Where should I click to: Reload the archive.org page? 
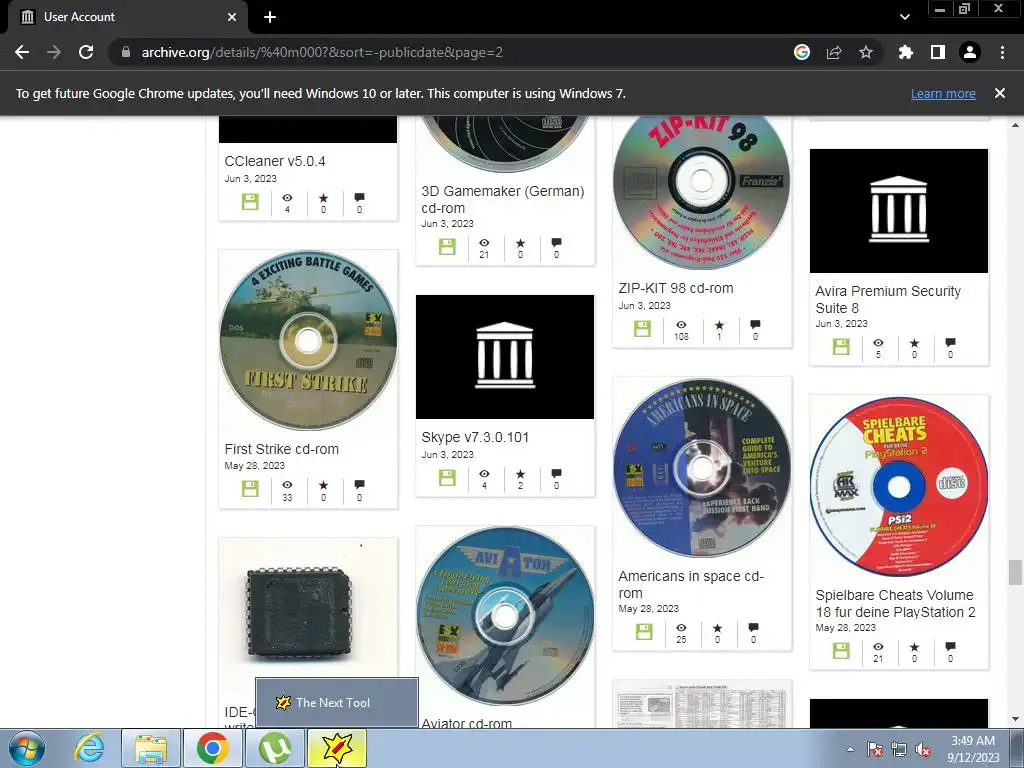86,52
